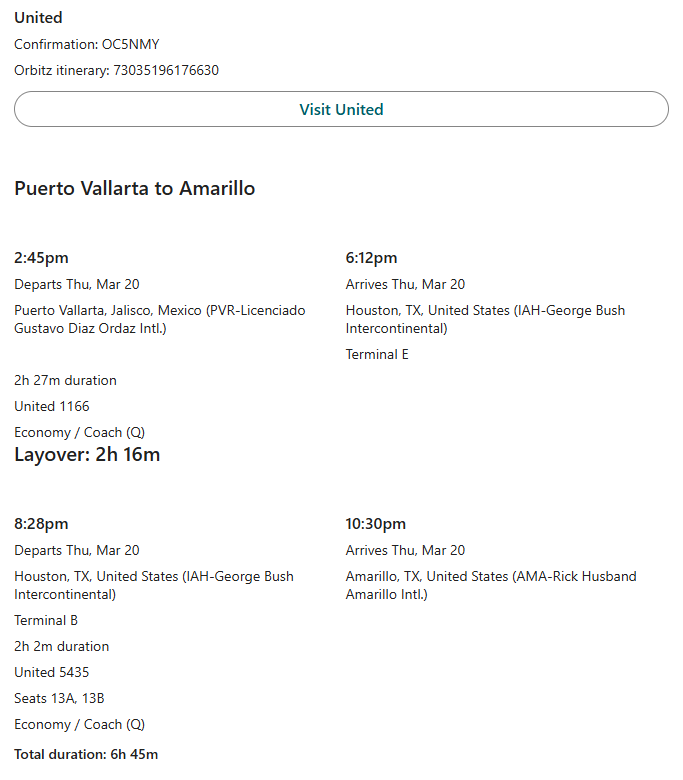
Task: Click the Terminal E label
Action: pyautogui.click(x=377, y=354)
